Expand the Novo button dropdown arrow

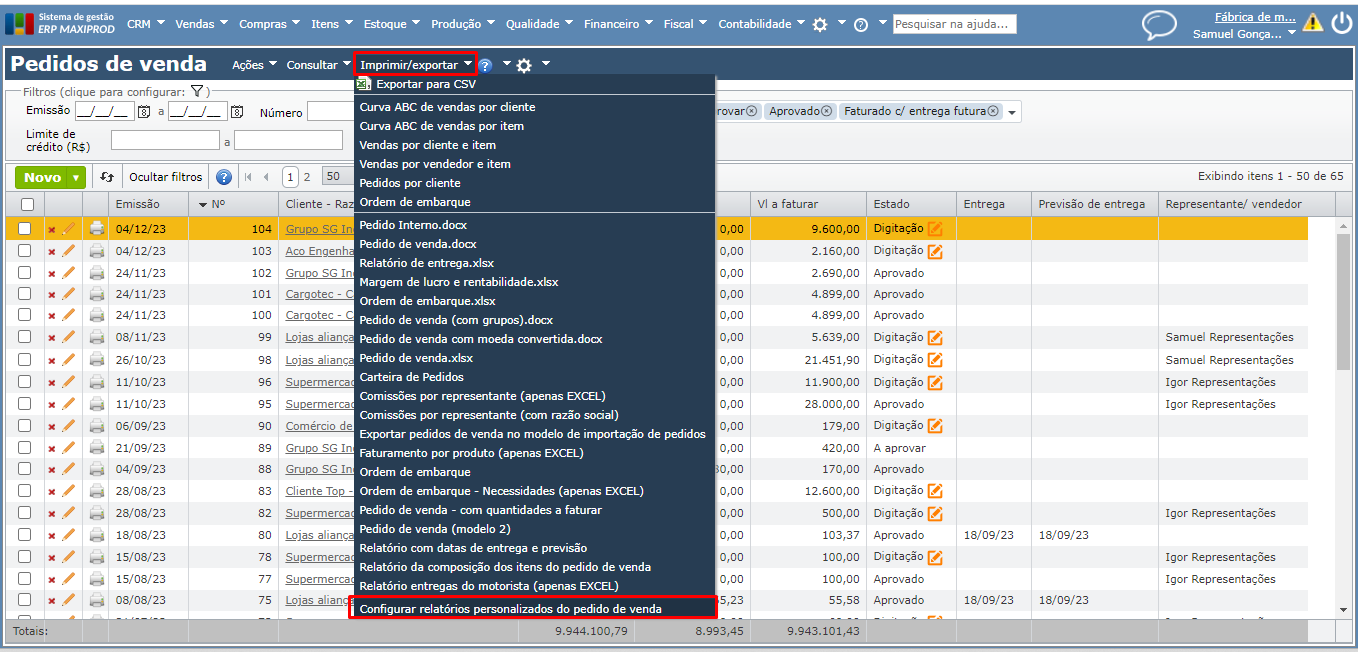[x=76, y=177]
